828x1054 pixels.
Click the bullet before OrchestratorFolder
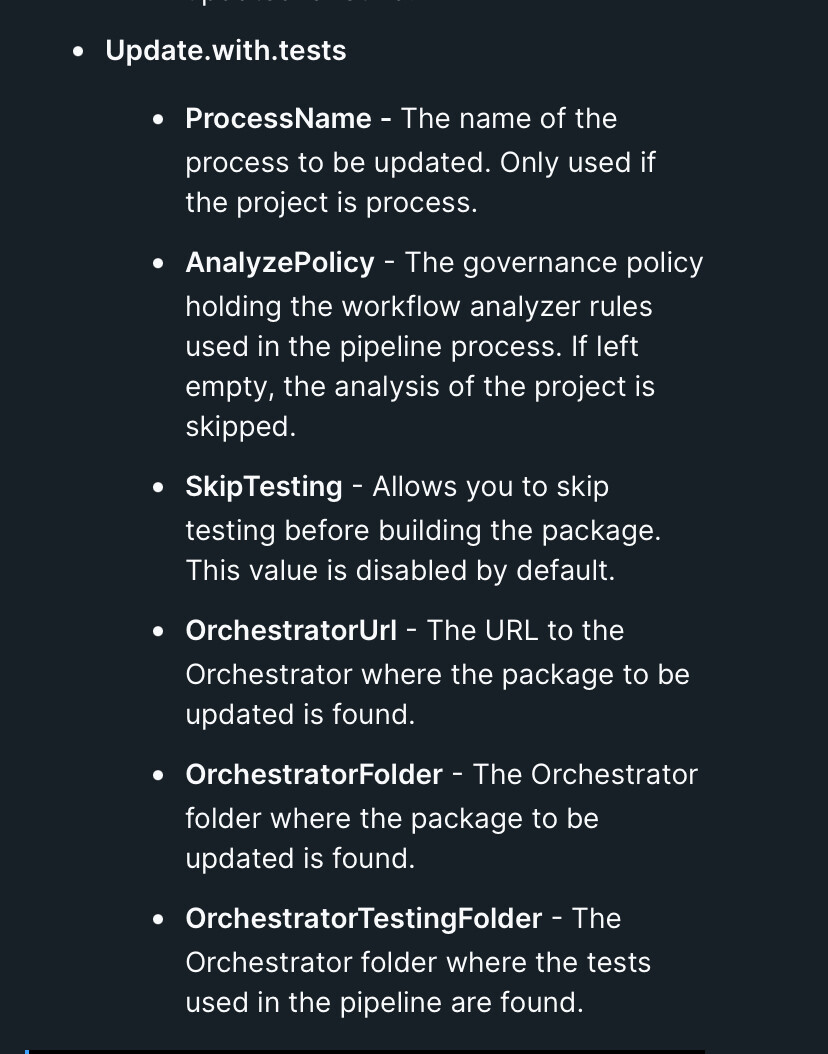[x=158, y=775]
